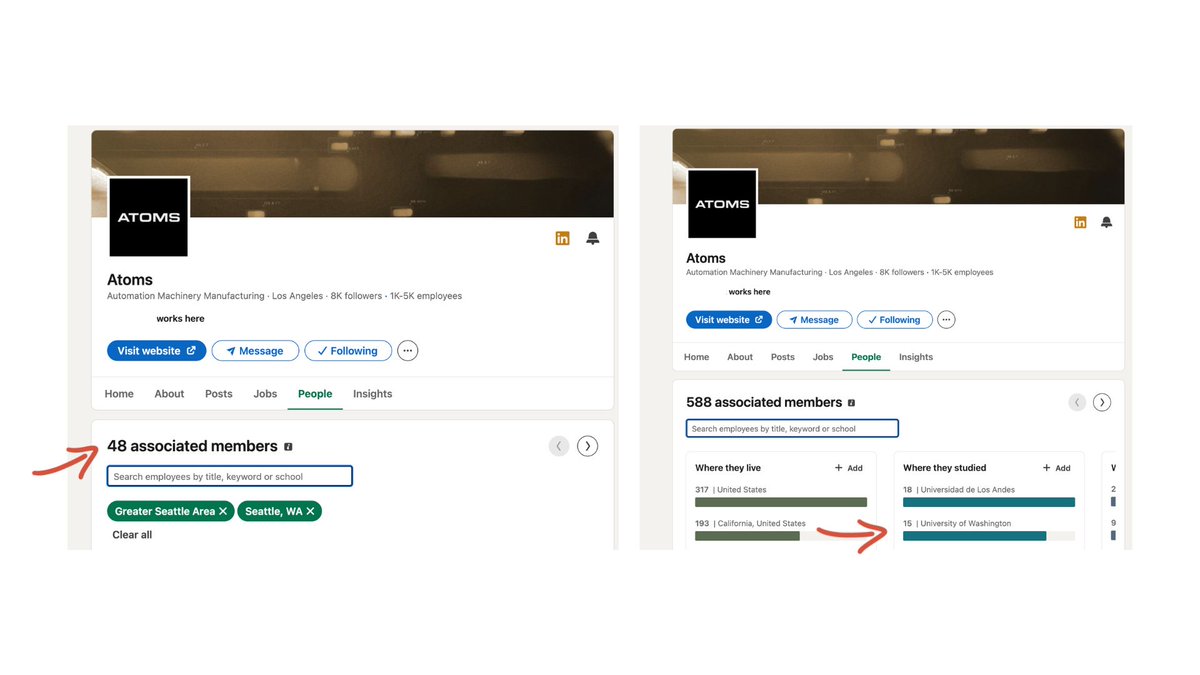Open Posts tab in right screenshot
This screenshot has height=675, width=1200.
(783, 357)
